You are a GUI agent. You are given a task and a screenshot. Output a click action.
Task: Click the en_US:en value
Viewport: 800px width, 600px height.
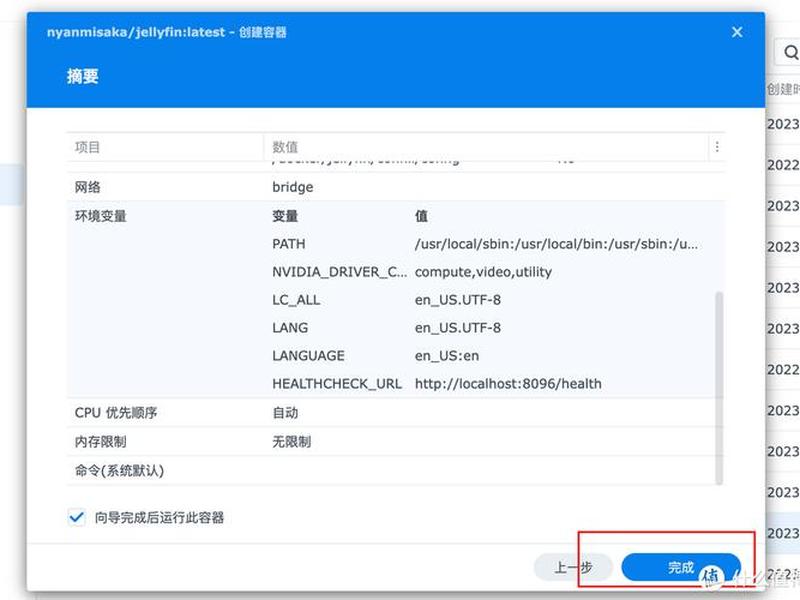tap(447, 356)
